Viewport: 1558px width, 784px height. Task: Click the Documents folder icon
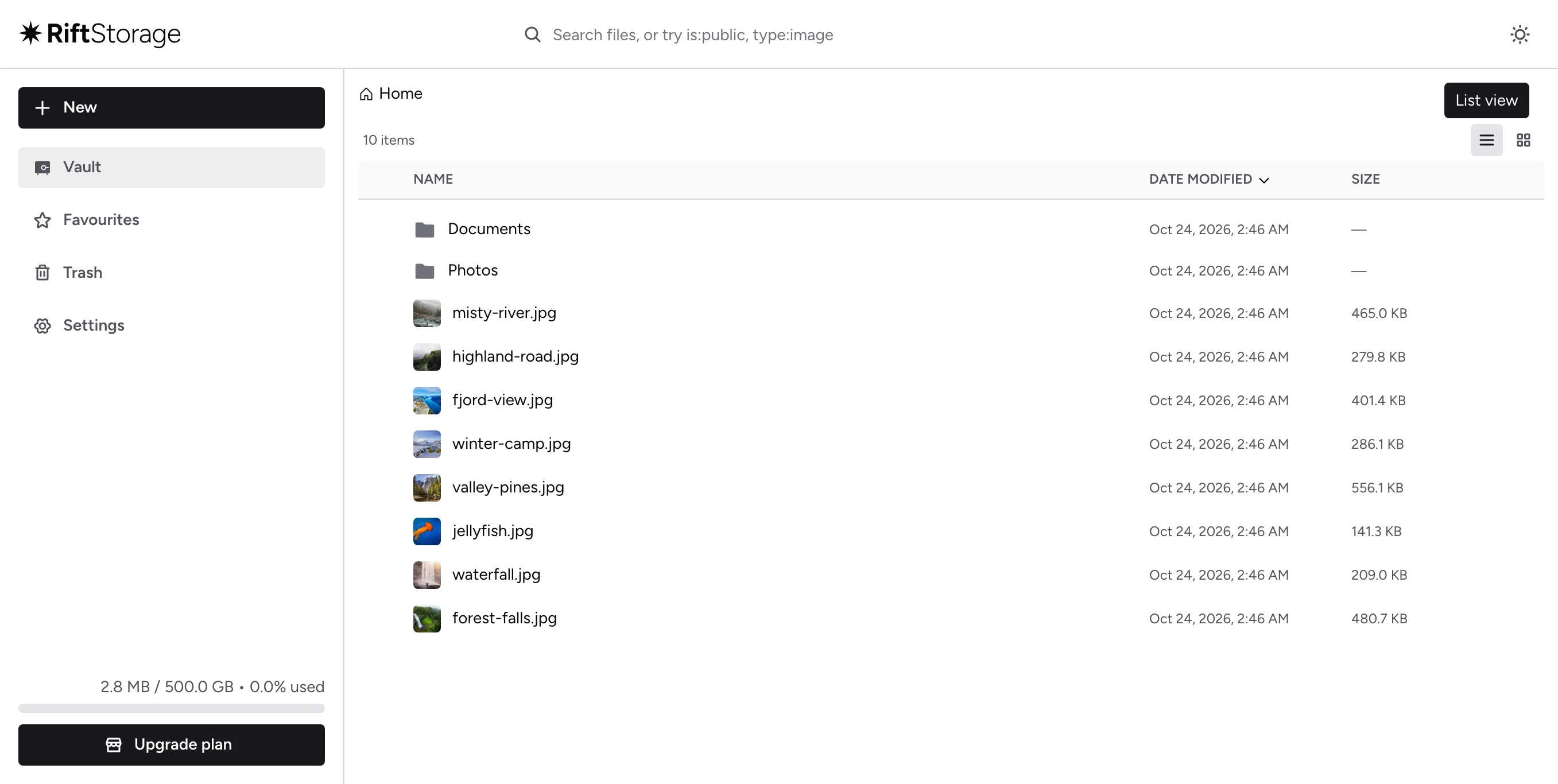tap(425, 230)
